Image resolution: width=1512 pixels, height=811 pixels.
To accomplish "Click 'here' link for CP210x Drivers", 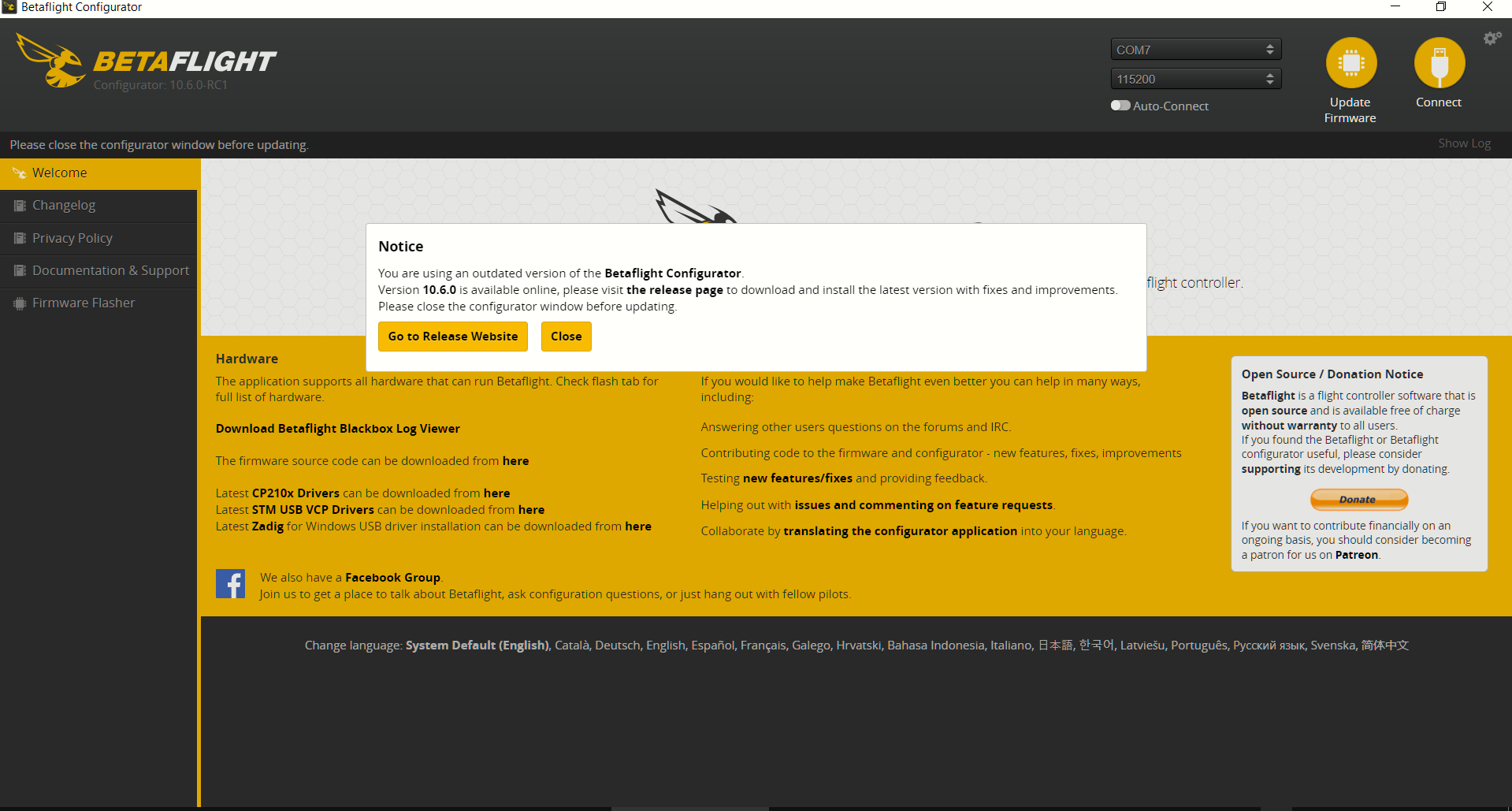I will (497, 493).
